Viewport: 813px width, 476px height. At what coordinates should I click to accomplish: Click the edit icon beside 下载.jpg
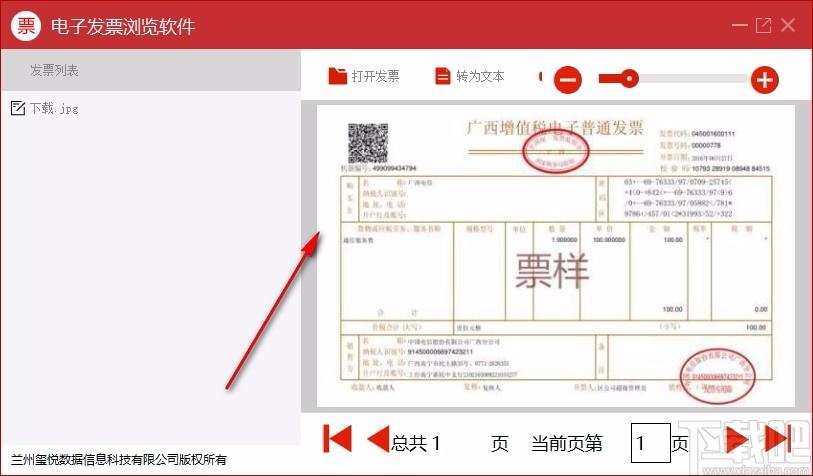(x=18, y=108)
